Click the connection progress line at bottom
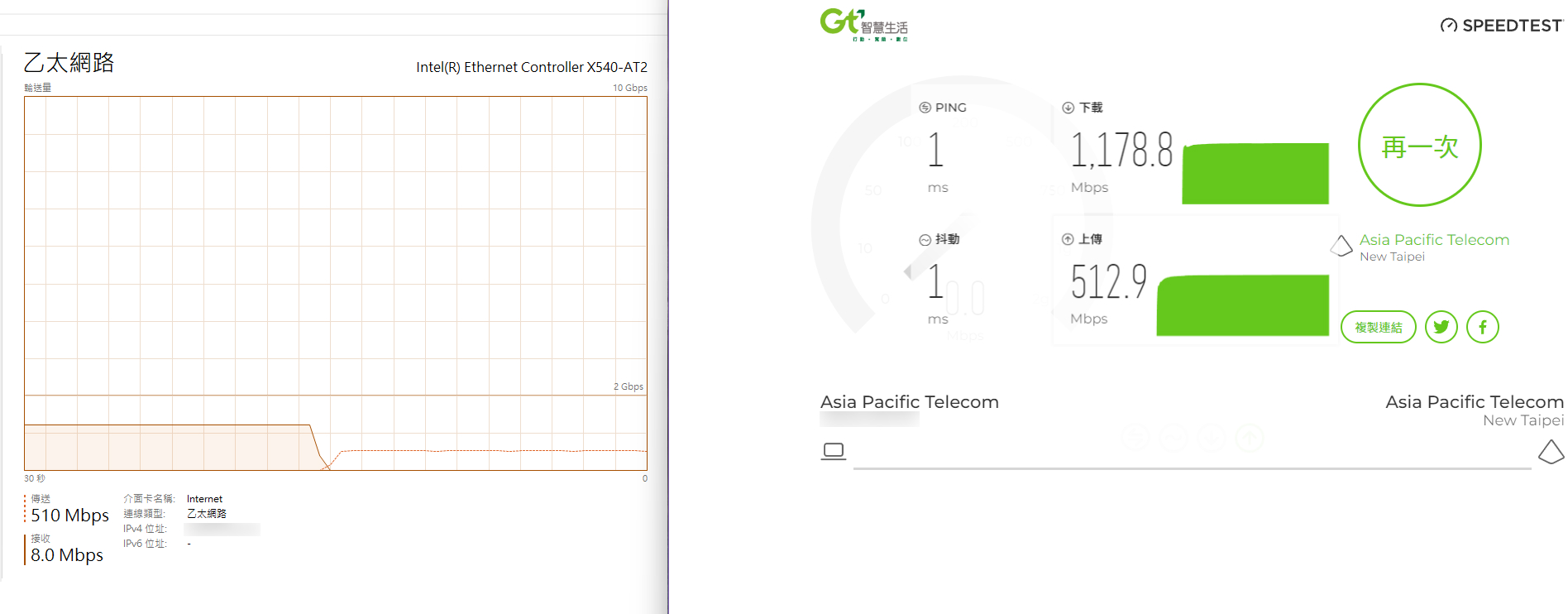This screenshot has height=614, width=1568. [1192, 468]
